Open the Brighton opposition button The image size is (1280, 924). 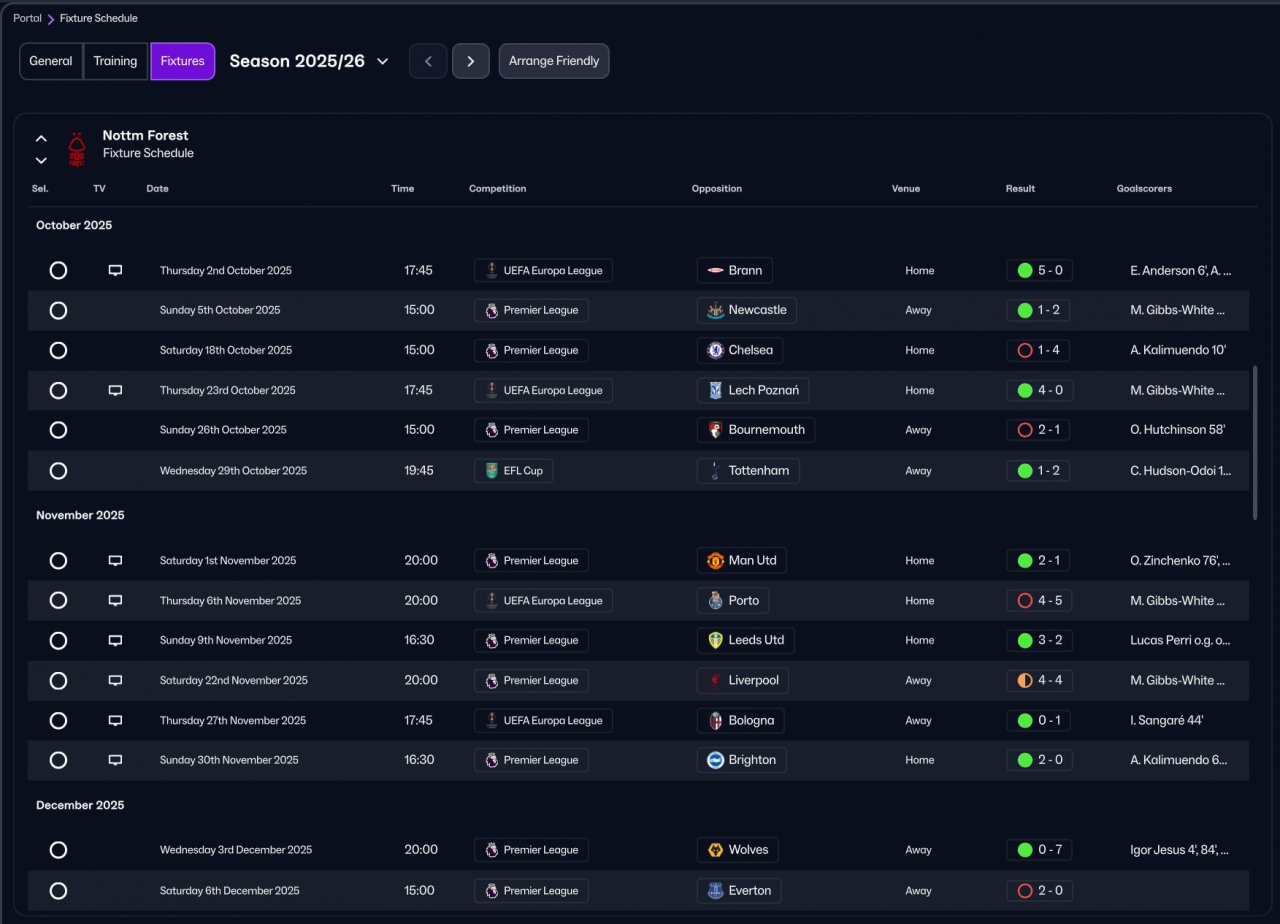click(x=742, y=760)
